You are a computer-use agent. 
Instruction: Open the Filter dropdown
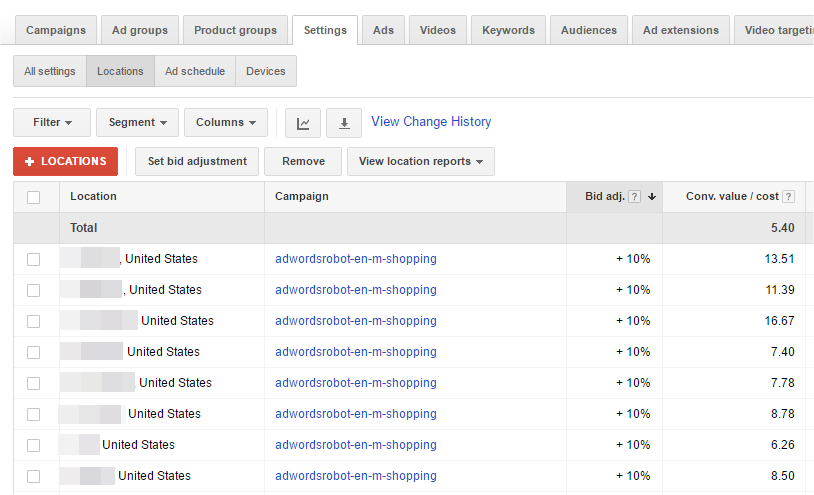pyautogui.click(x=52, y=123)
